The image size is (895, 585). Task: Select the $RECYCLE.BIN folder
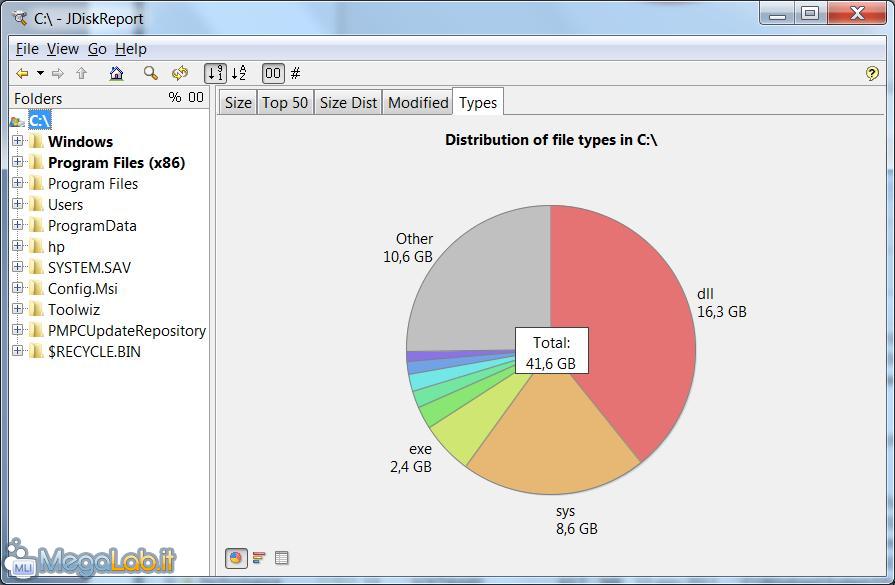click(94, 351)
